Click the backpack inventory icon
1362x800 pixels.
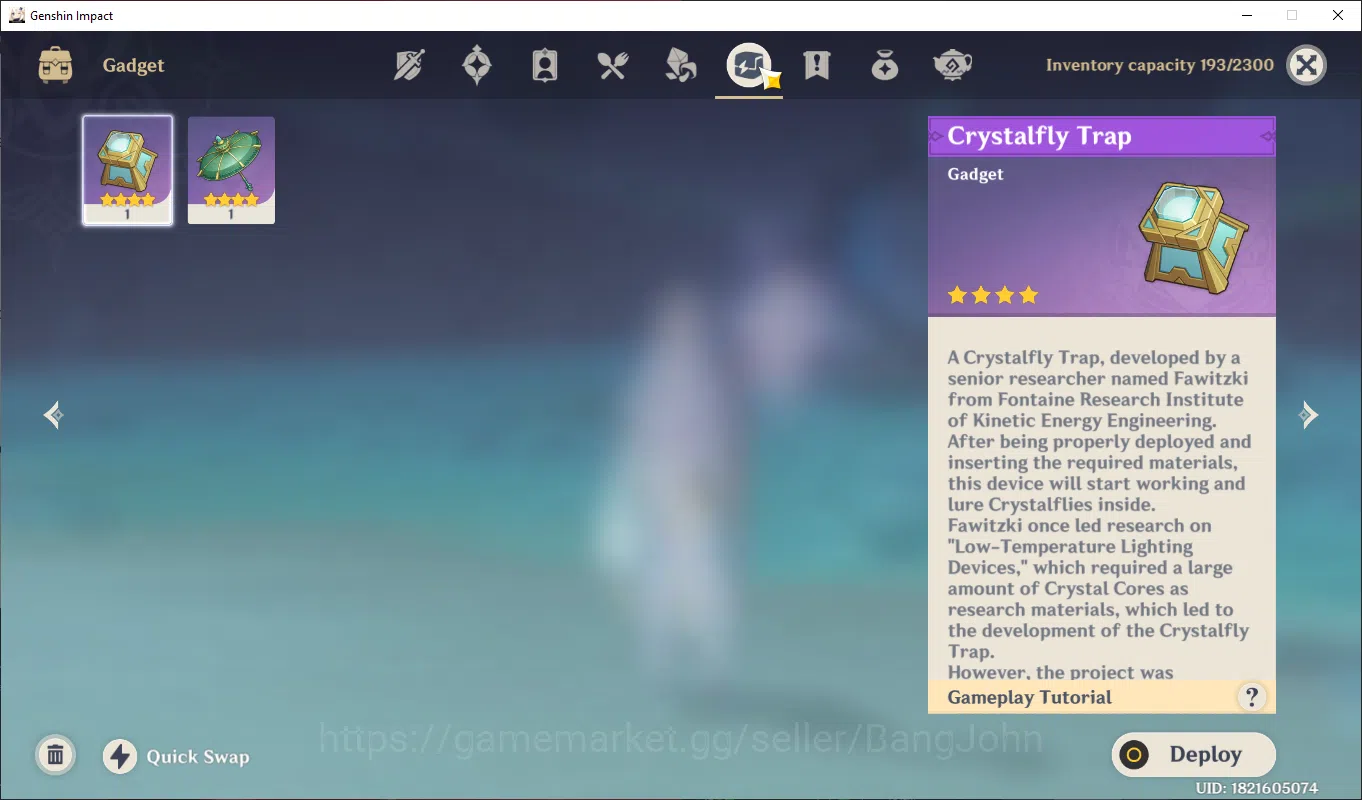point(55,65)
